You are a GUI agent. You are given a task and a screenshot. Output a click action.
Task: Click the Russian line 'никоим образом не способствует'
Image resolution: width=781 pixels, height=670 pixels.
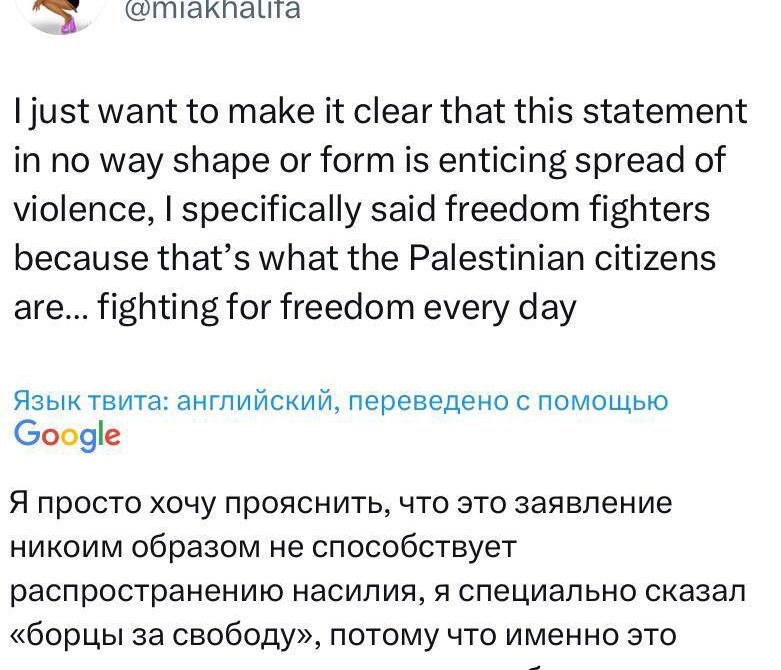262,547
